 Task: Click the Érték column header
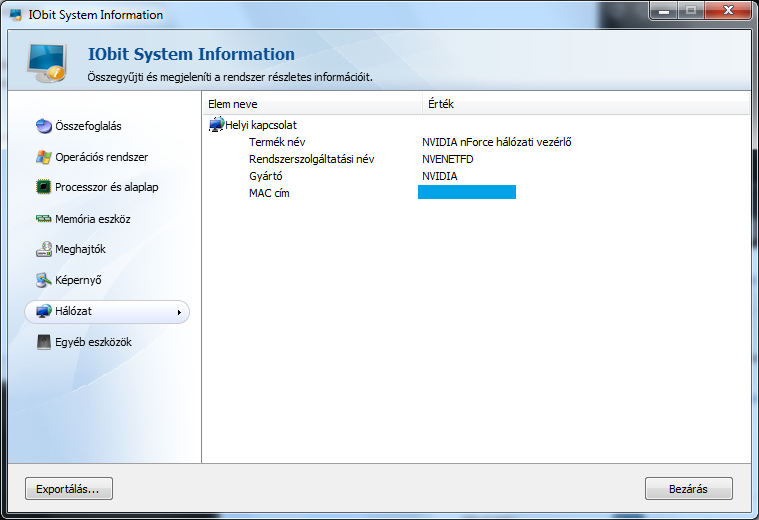[x=586, y=104]
